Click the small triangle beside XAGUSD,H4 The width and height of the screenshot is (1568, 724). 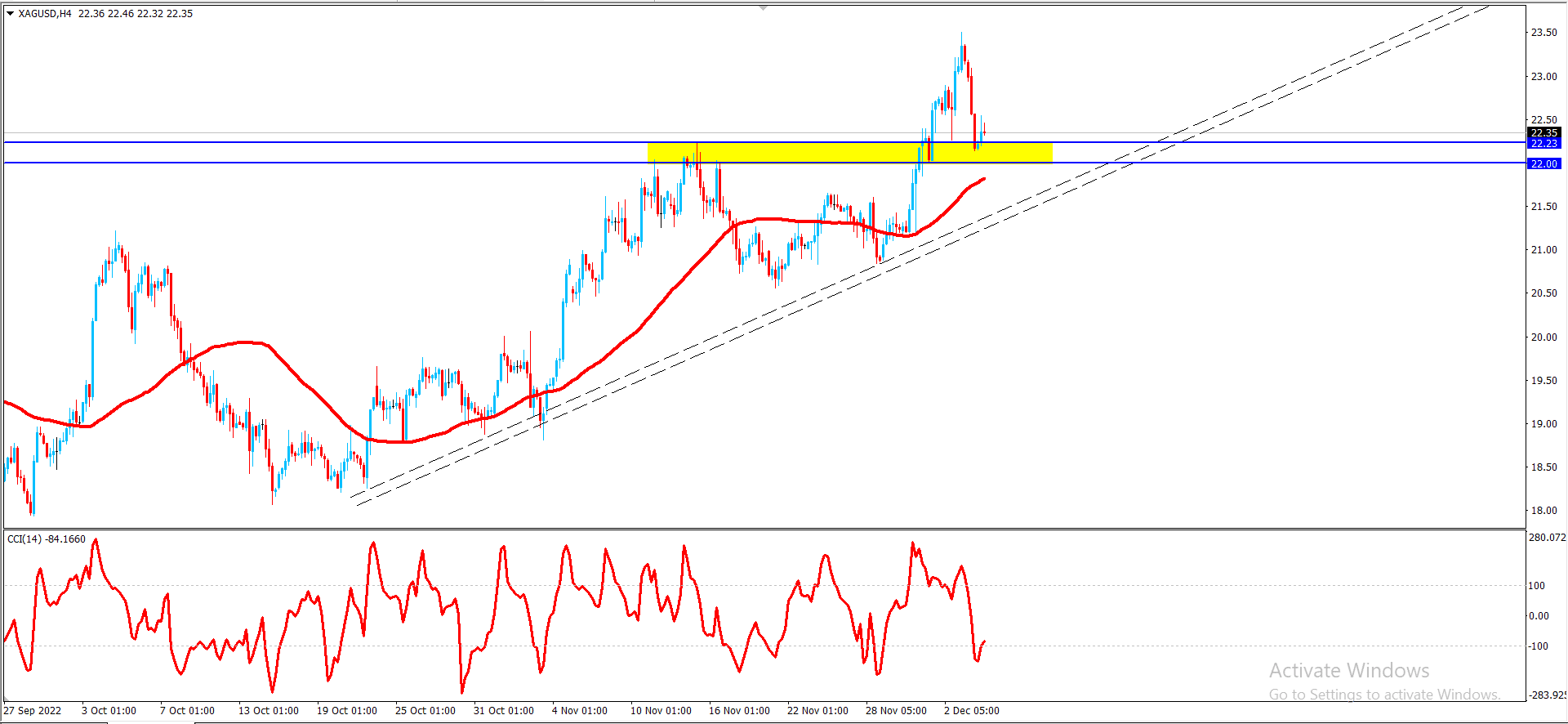[x=10, y=14]
